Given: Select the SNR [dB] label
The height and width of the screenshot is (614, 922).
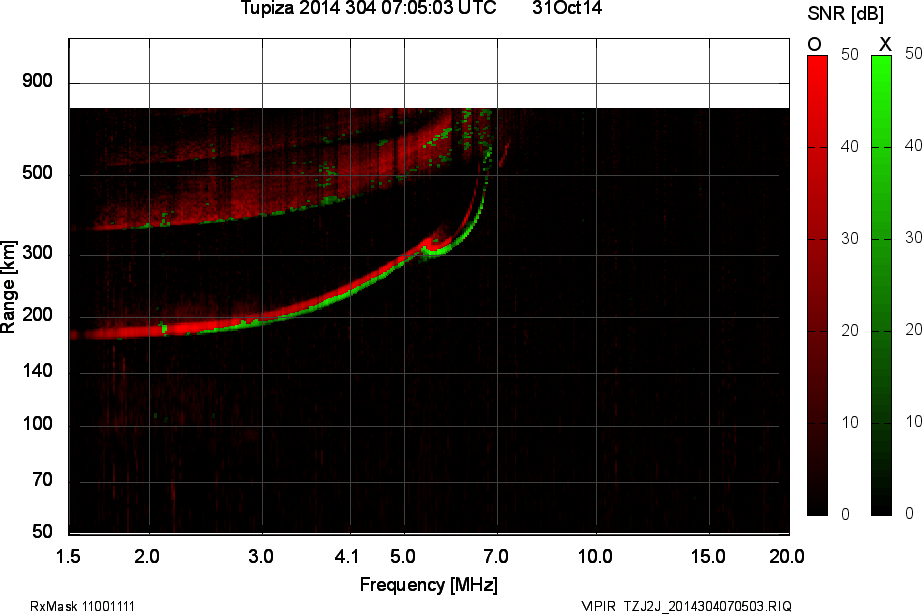Looking at the screenshot, I should tap(846, 13).
